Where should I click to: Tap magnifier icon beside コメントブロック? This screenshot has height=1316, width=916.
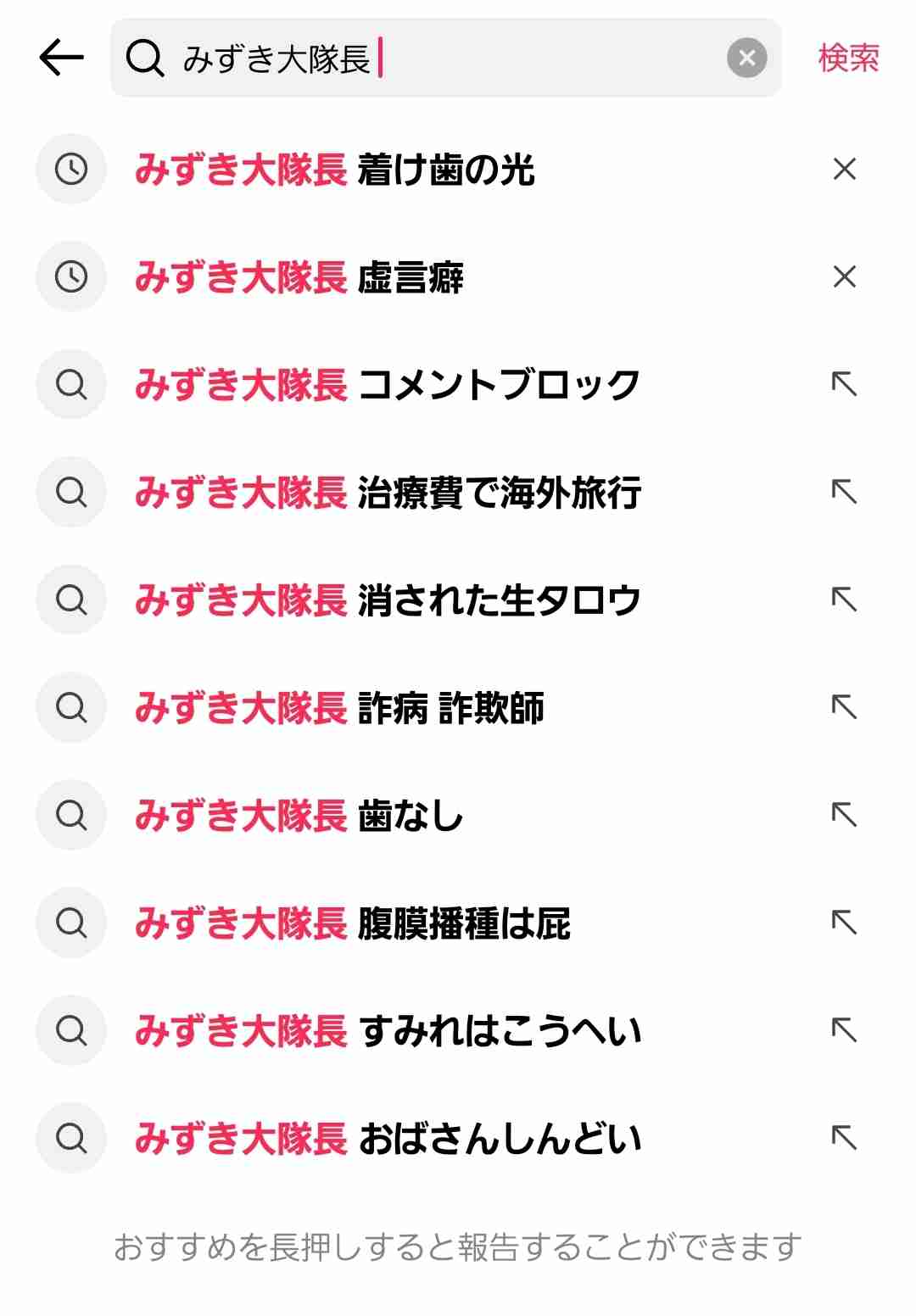[x=71, y=384]
